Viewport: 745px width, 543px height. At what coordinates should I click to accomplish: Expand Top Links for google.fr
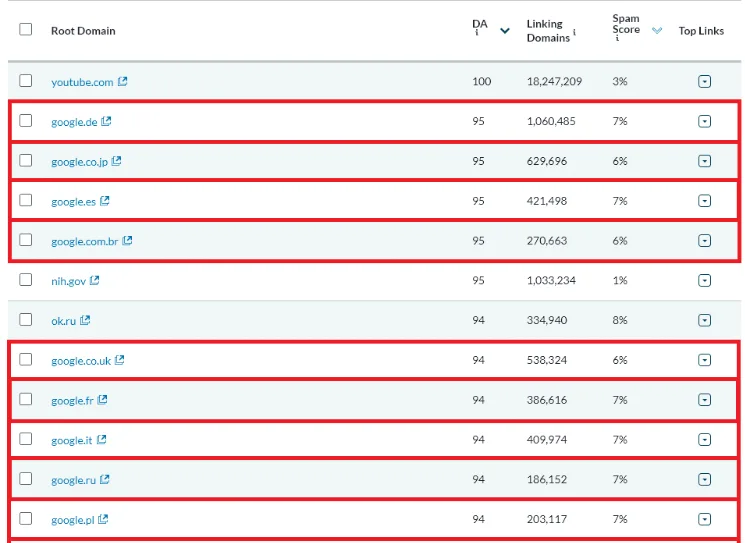pos(705,400)
